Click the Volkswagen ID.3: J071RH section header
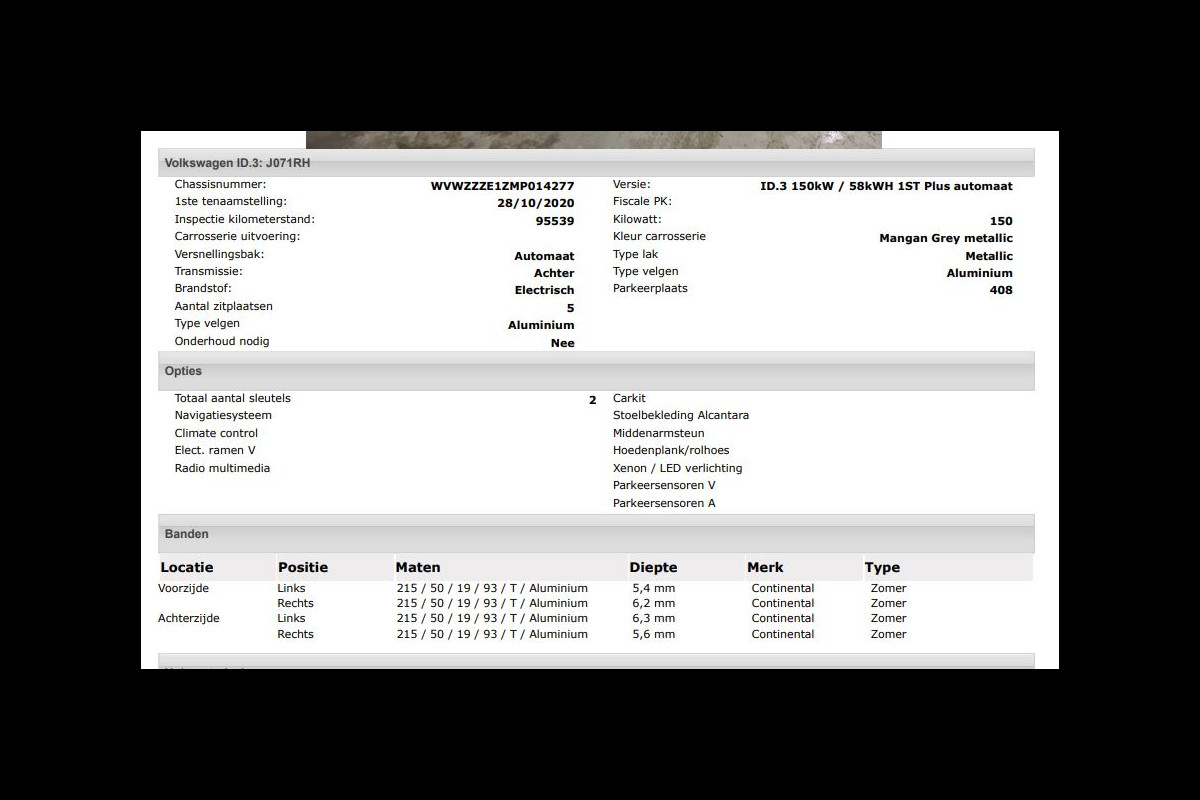The height and width of the screenshot is (800, 1200). pos(237,163)
